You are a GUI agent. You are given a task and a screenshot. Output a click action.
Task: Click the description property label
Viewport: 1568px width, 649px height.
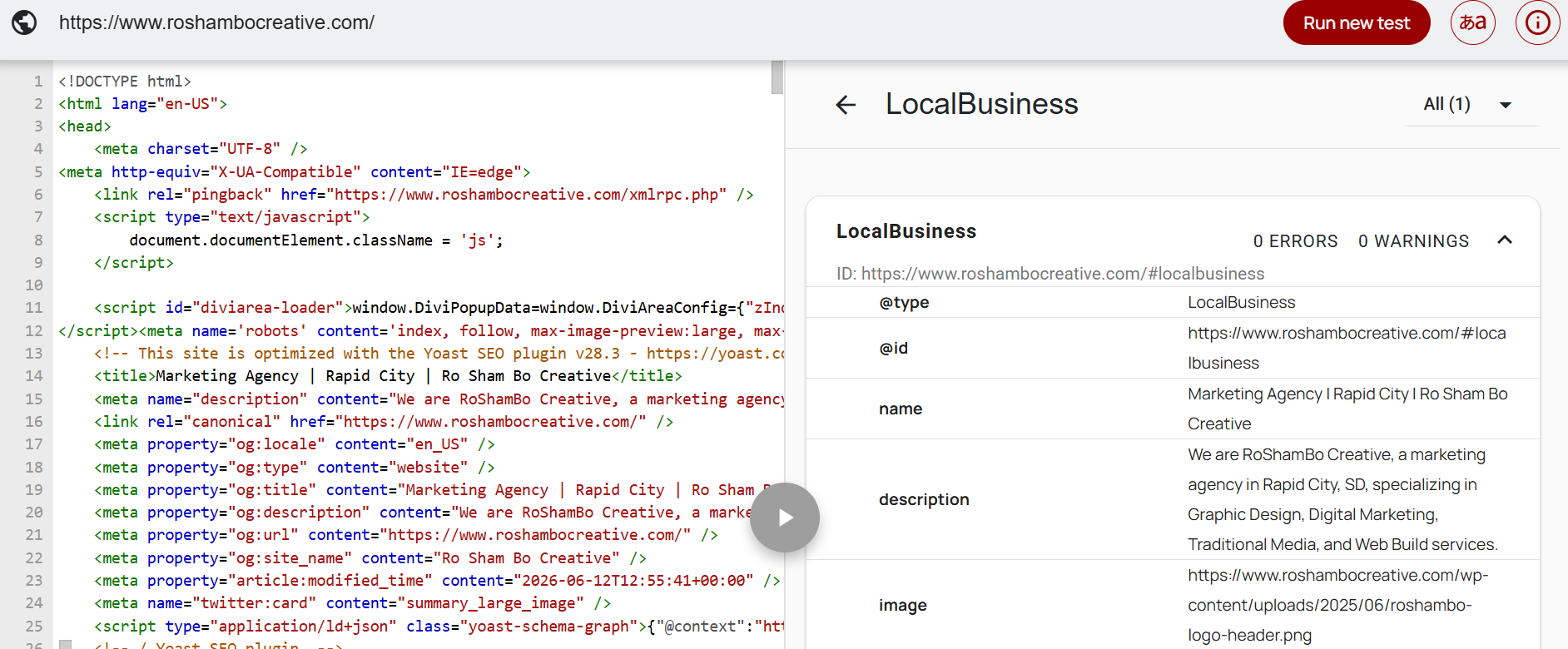click(x=924, y=499)
